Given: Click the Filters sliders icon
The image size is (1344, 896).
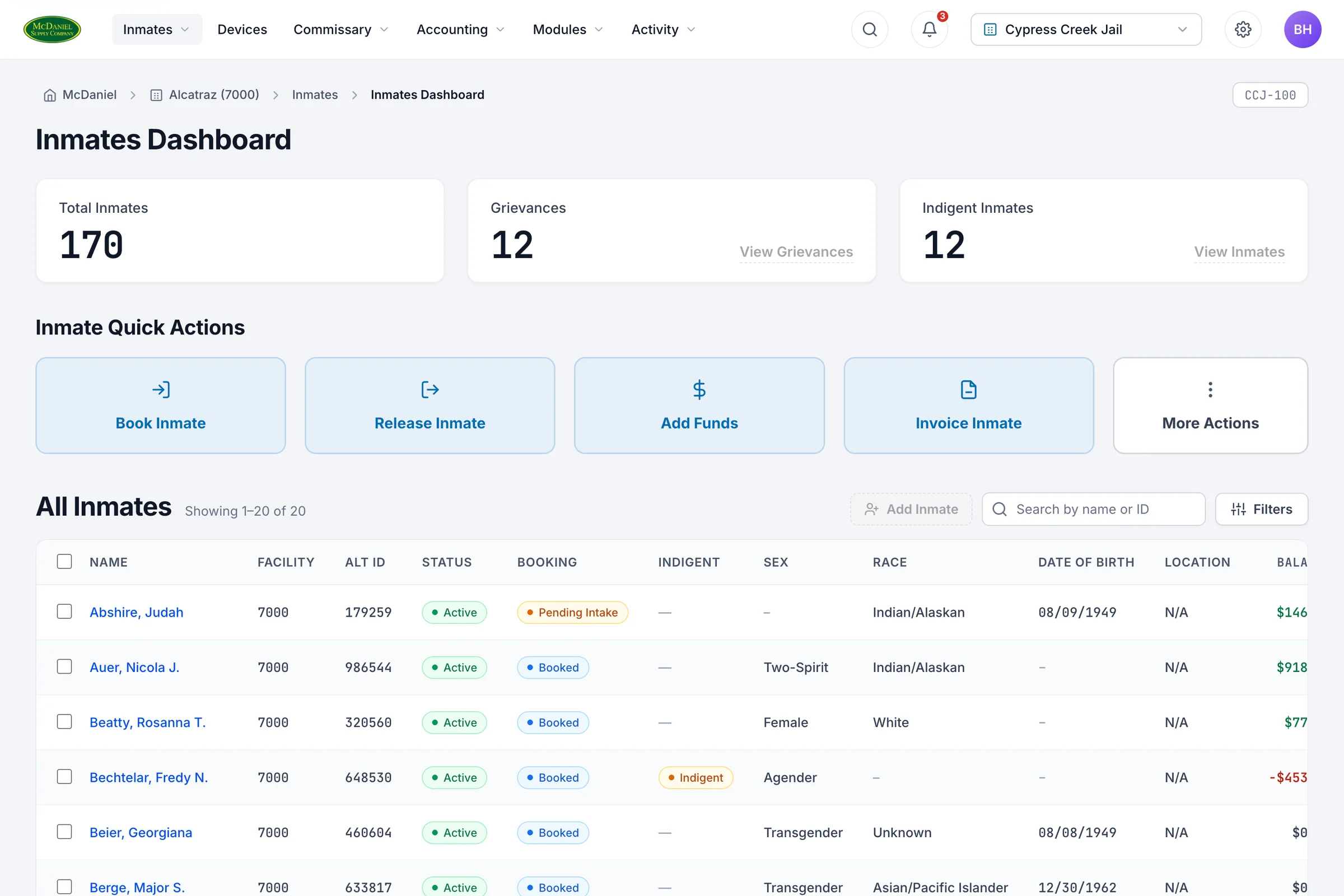Looking at the screenshot, I should [1238, 509].
